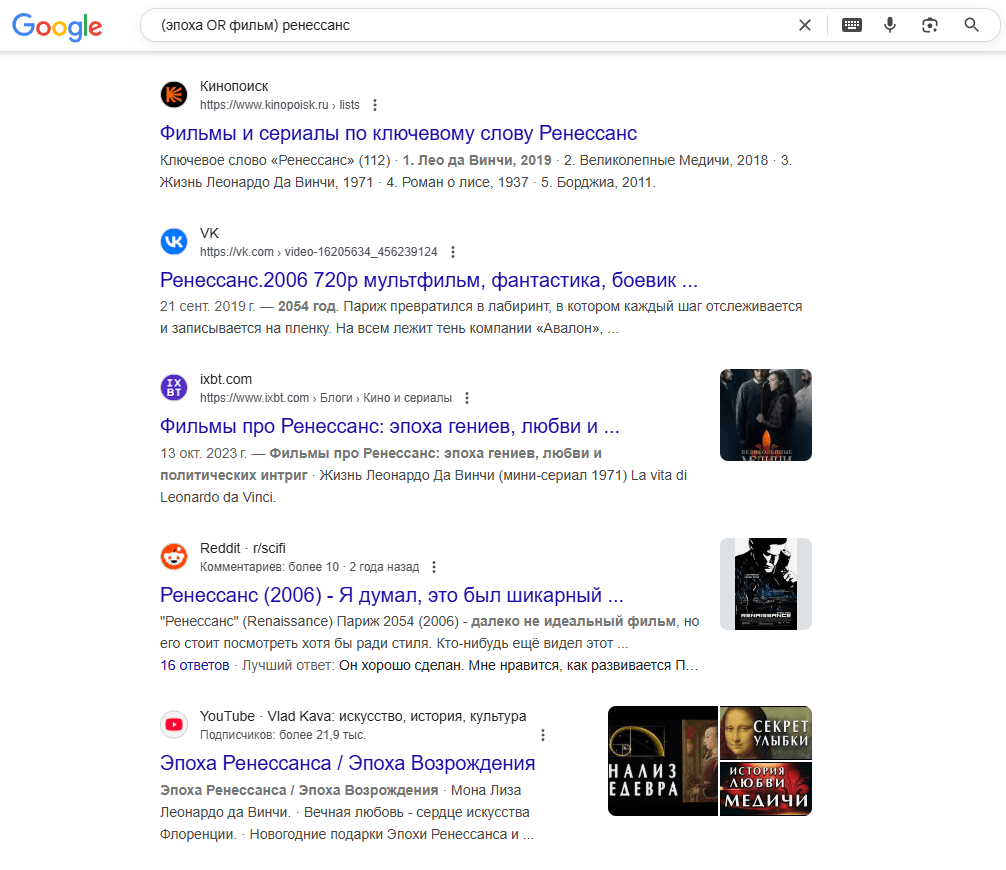Open Ренессанс.2006 720p мультфильм result
This screenshot has width=1006, height=870.
(429, 280)
